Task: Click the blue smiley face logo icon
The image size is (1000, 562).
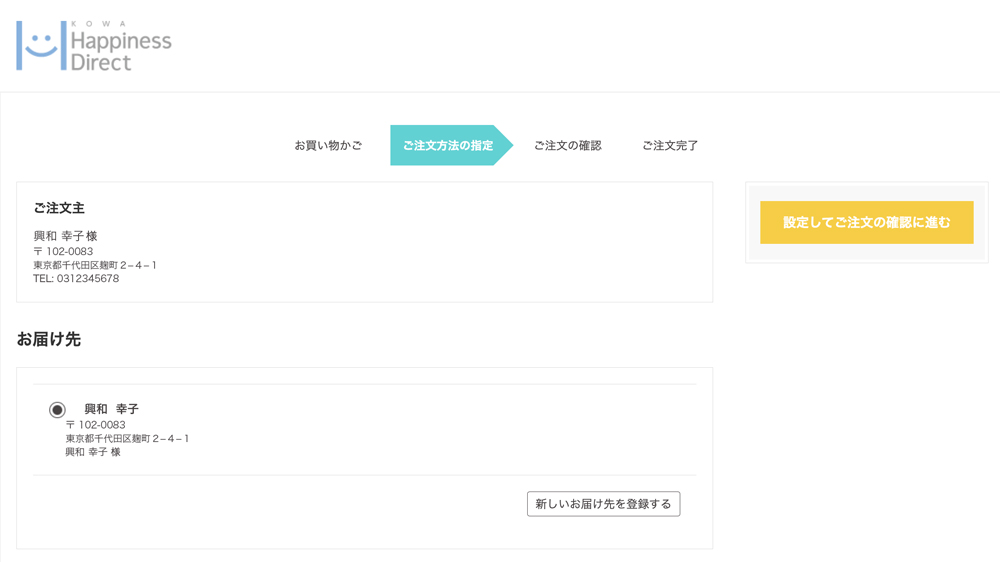Action: (41, 46)
